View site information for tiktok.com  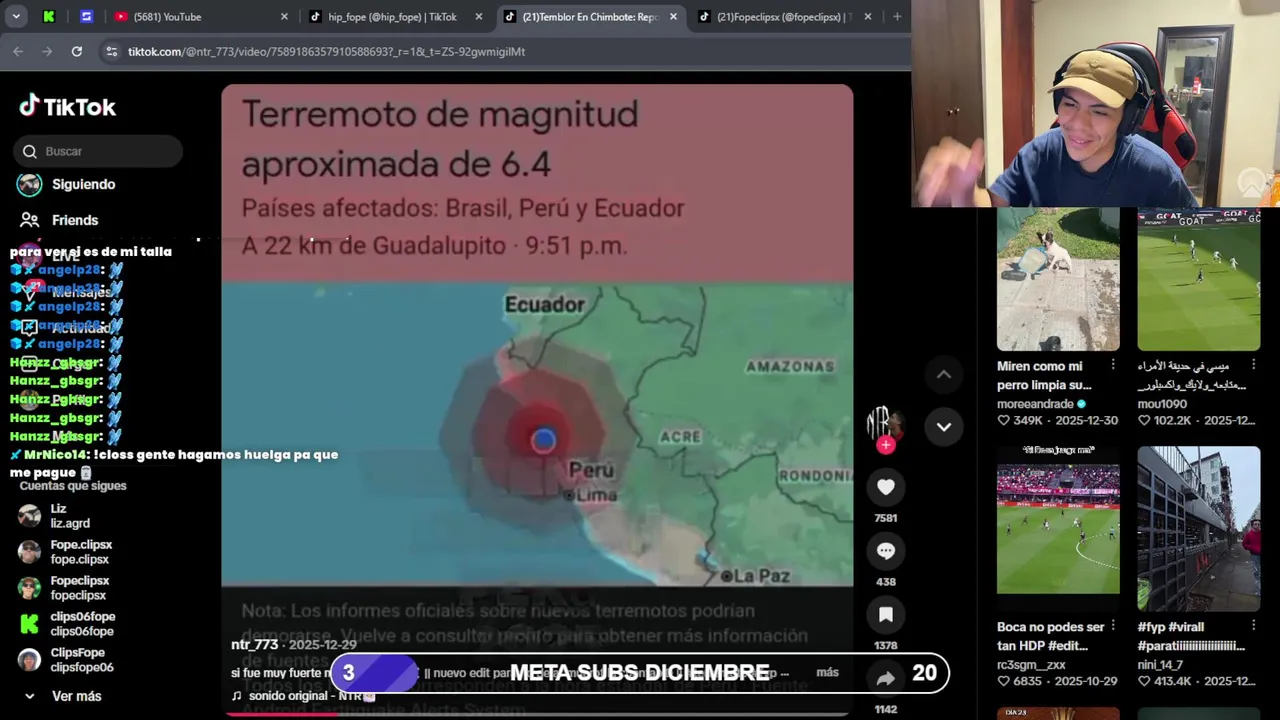click(x=111, y=51)
